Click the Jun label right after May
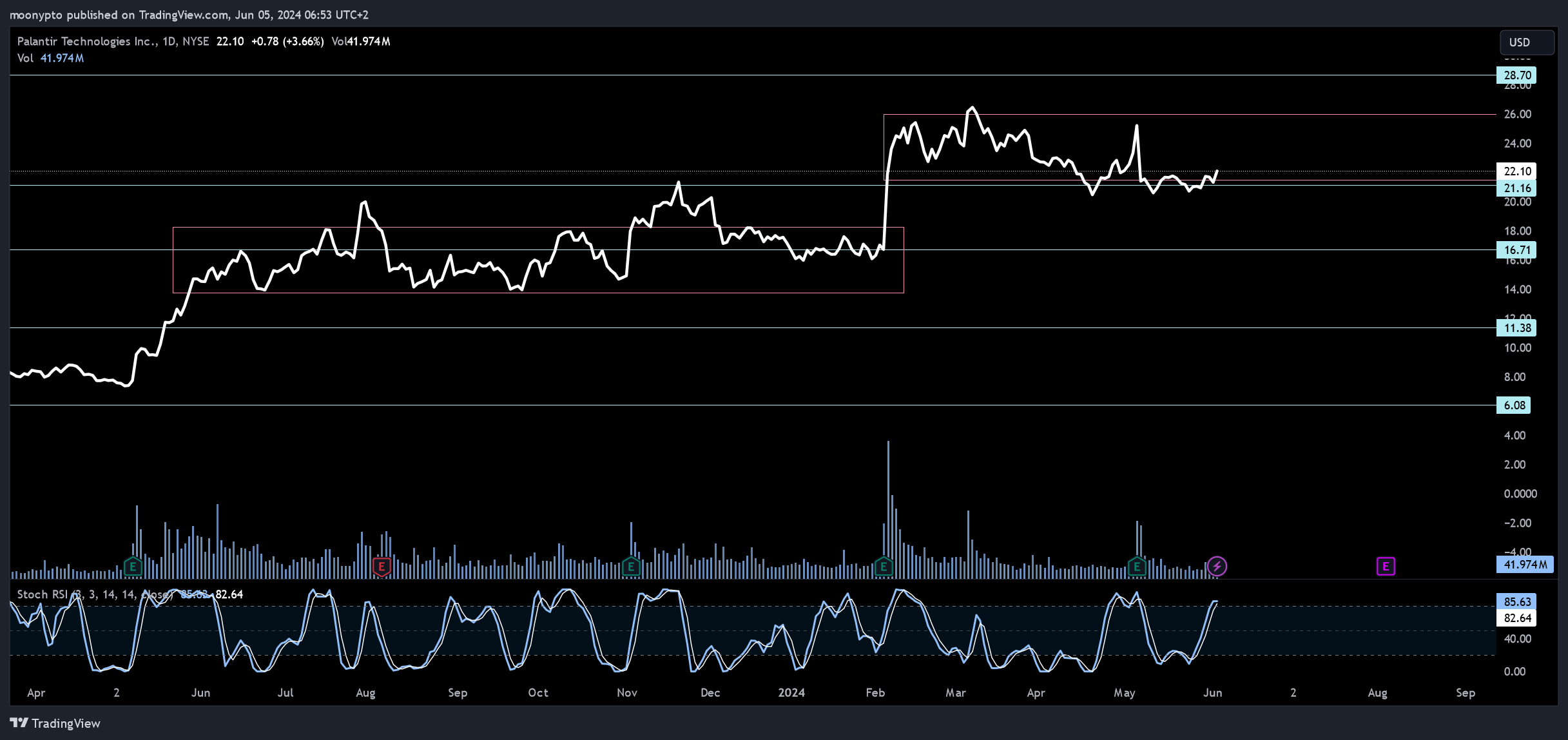Viewport: 1568px width, 740px height. (1213, 693)
